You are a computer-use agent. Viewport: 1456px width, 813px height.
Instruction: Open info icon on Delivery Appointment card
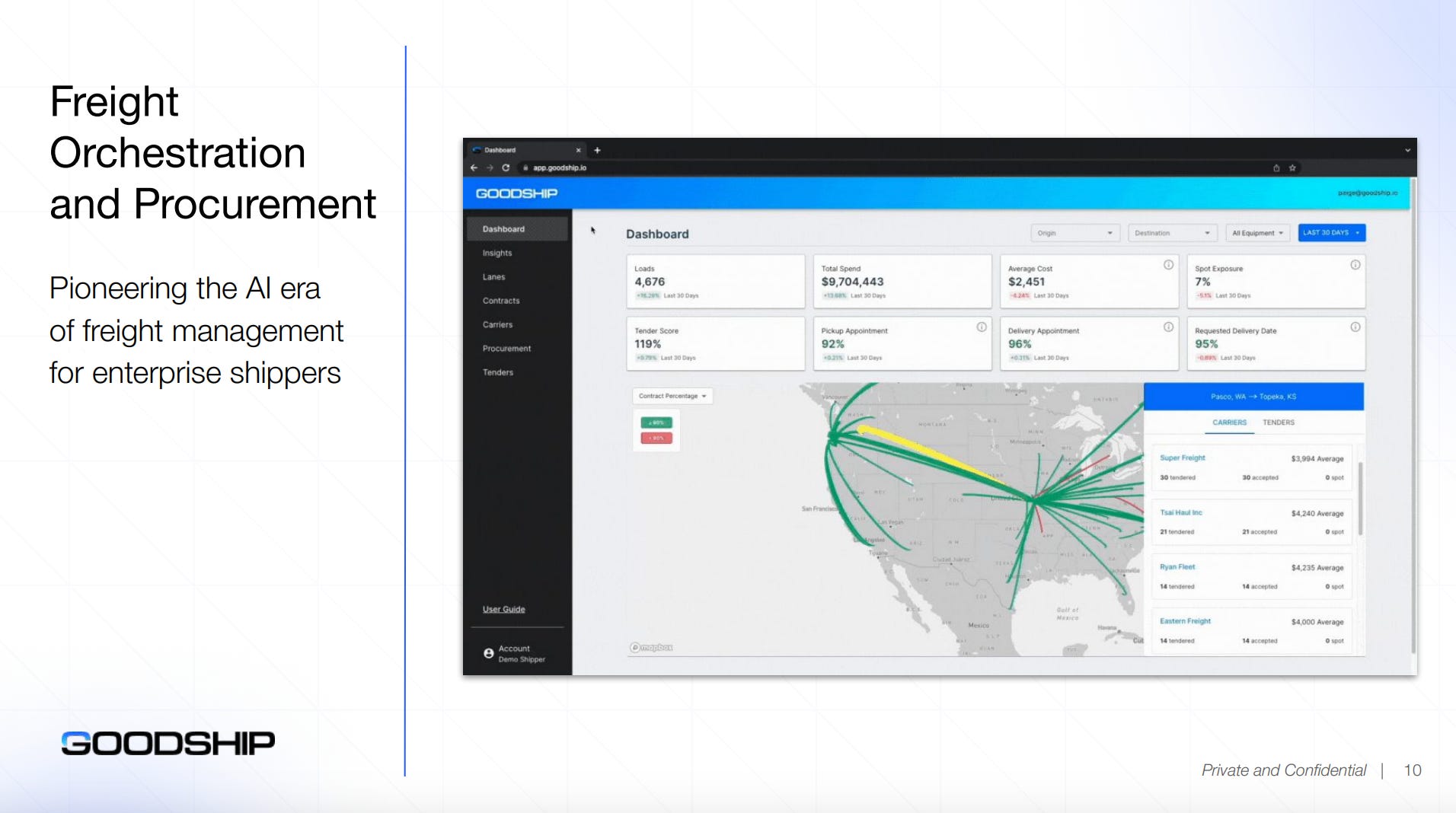1168,327
